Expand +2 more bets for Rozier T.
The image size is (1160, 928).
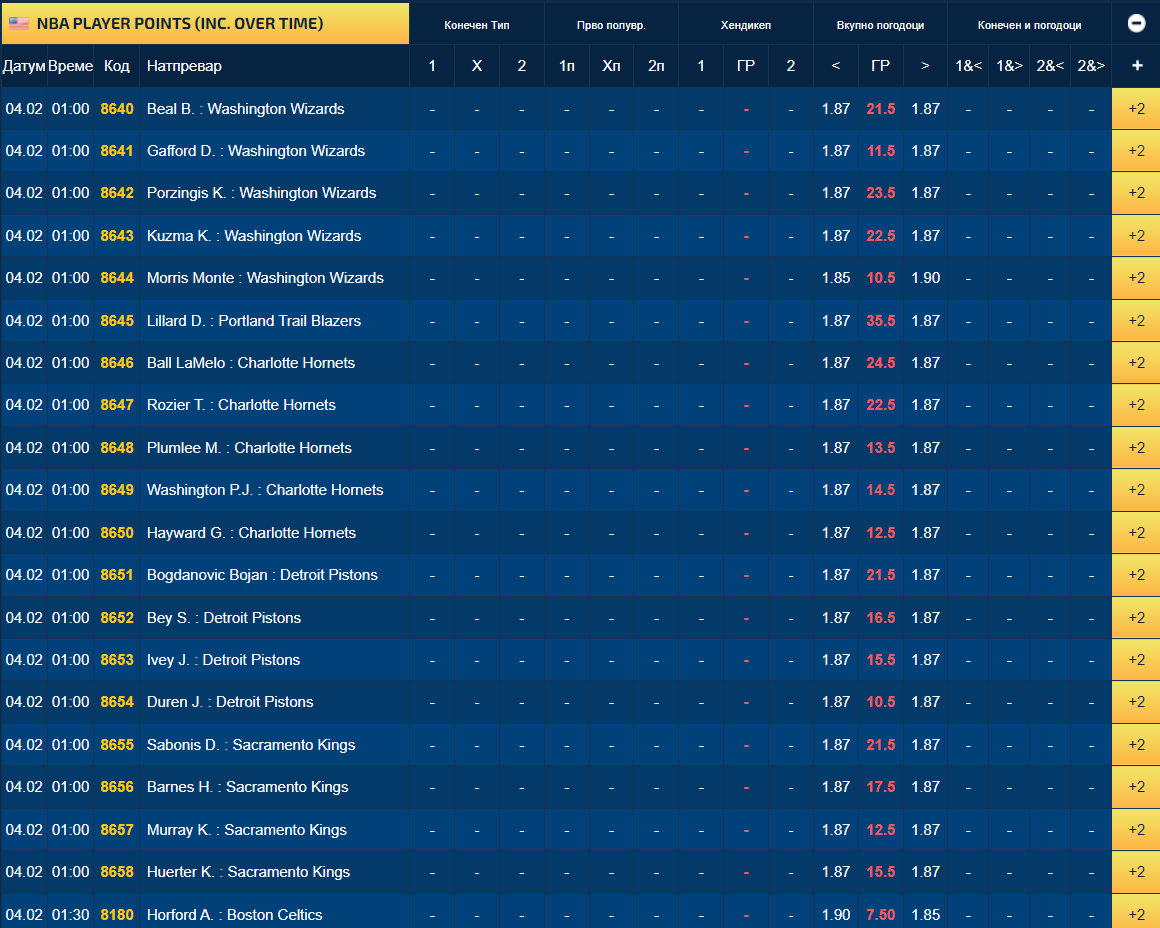point(1136,406)
